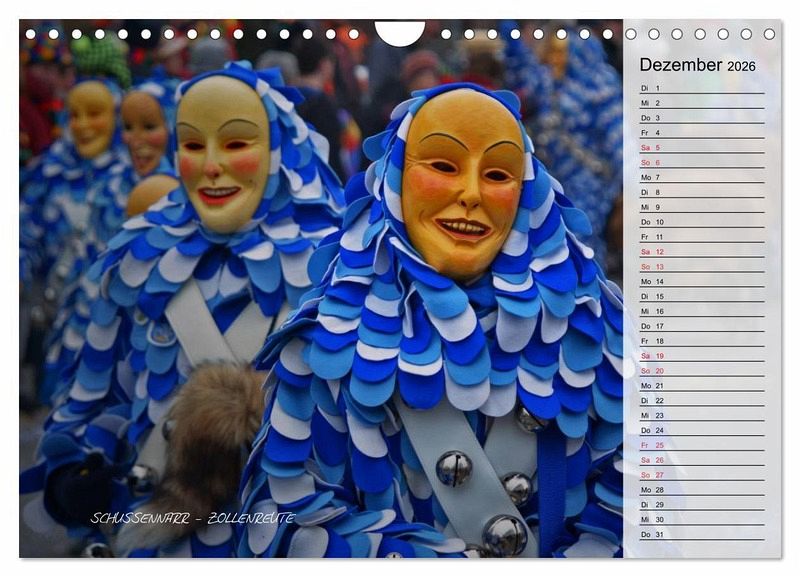Select the red Fr 25 holiday entry
The height and width of the screenshot is (577, 800).
click(x=700, y=445)
